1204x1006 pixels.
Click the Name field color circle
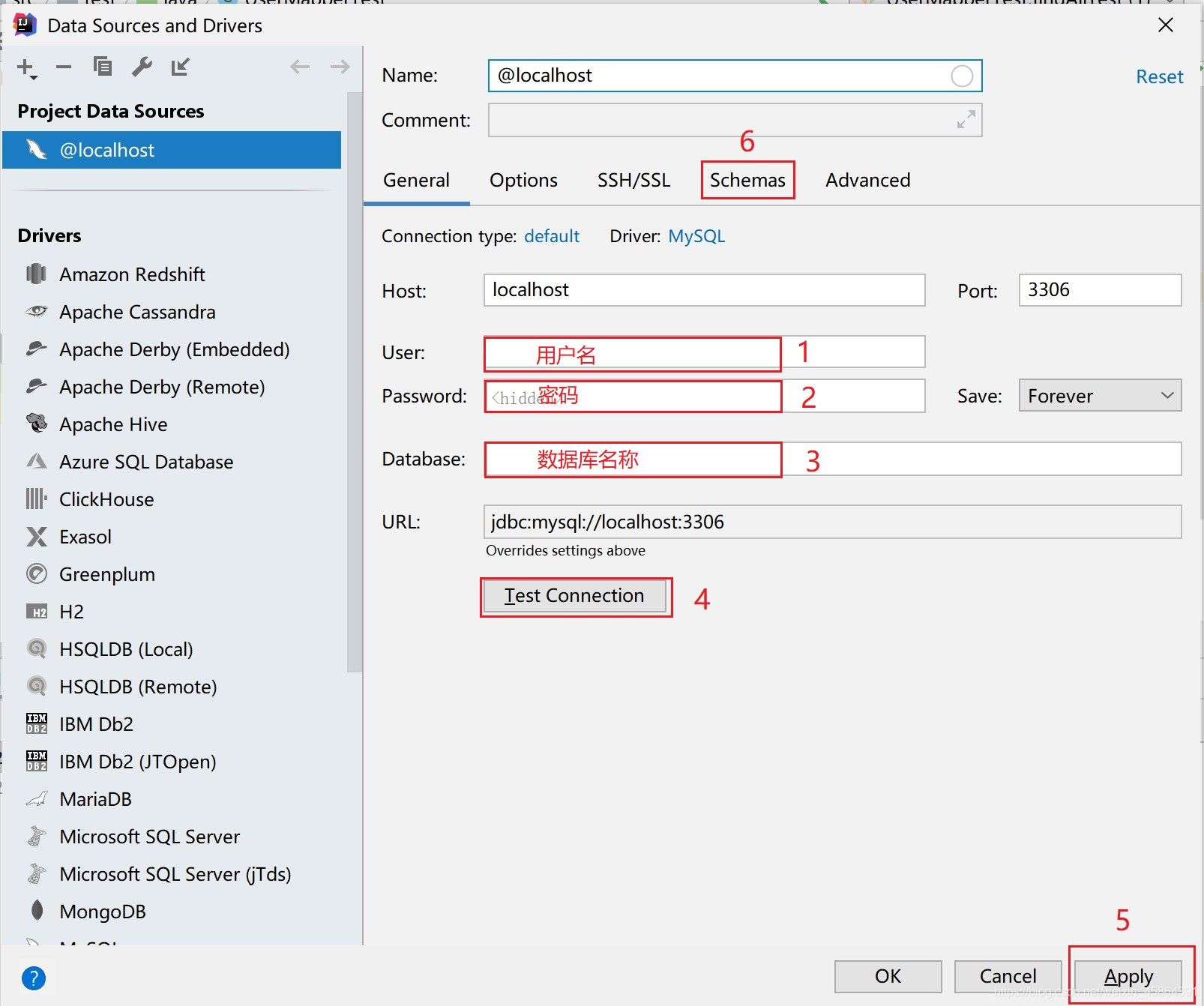[x=962, y=76]
